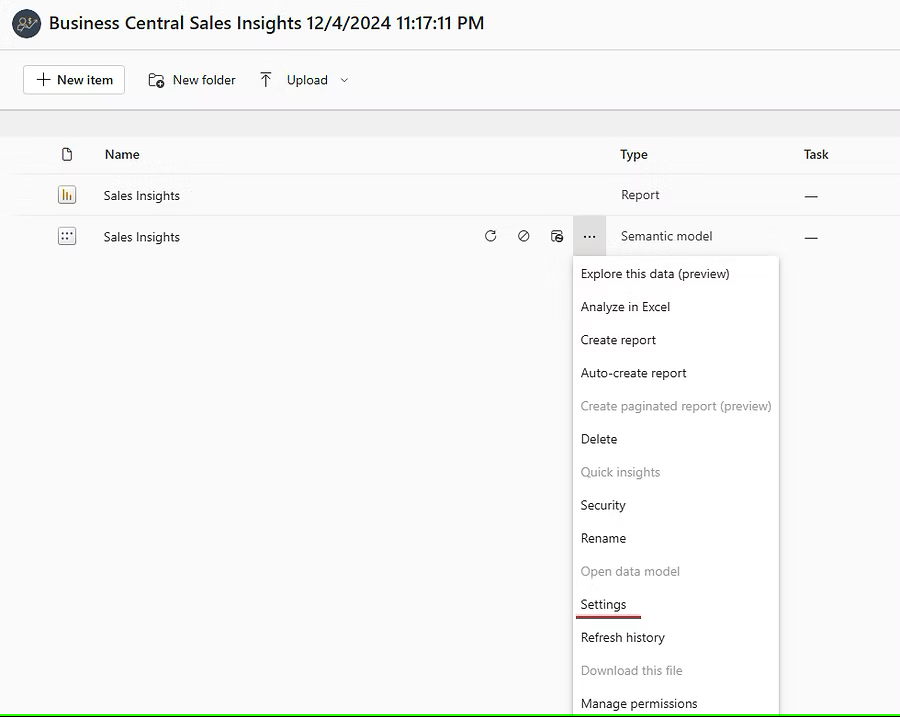Open the Sales Insights report link
The width and height of the screenshot is (900, 717).
tap(142, 196)
